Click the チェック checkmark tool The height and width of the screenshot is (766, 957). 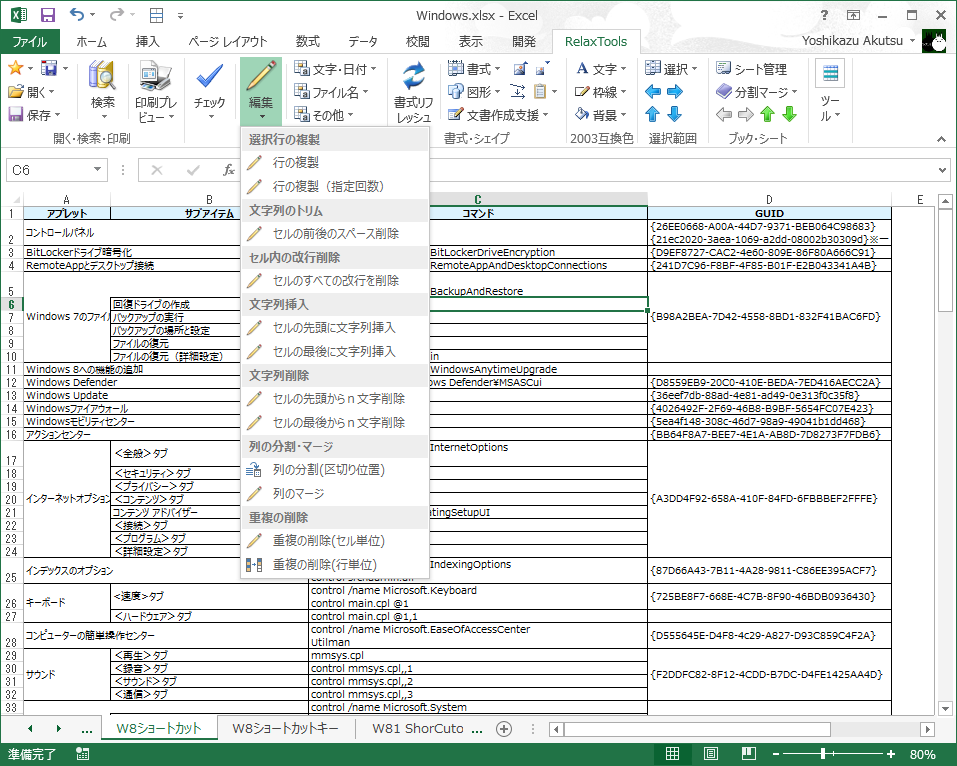click(209, 89)
